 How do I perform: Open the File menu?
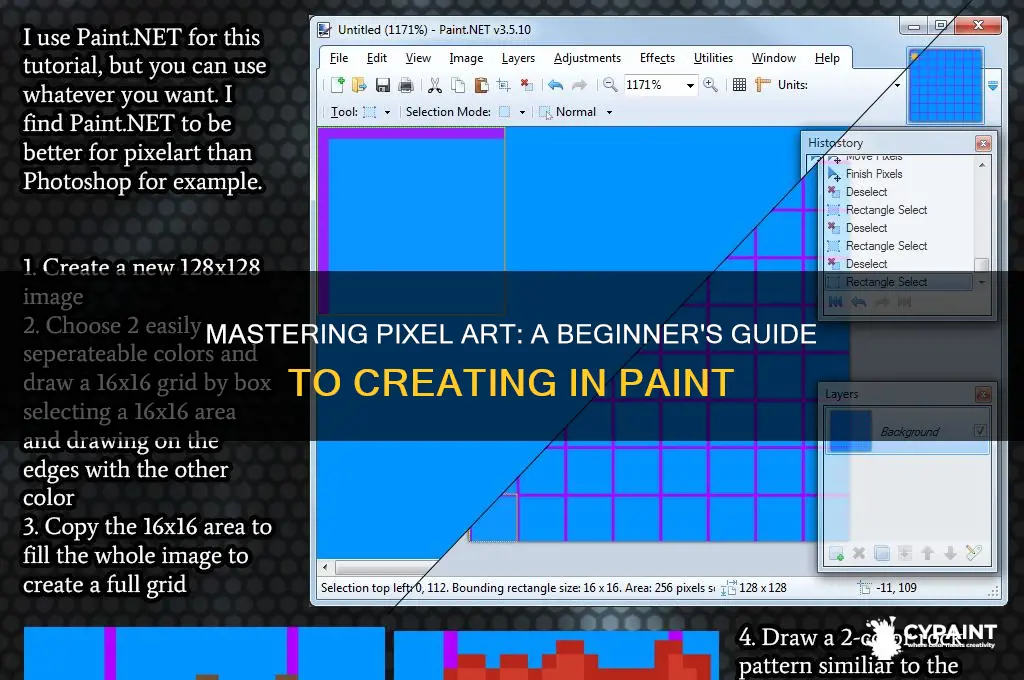(338, 58)
